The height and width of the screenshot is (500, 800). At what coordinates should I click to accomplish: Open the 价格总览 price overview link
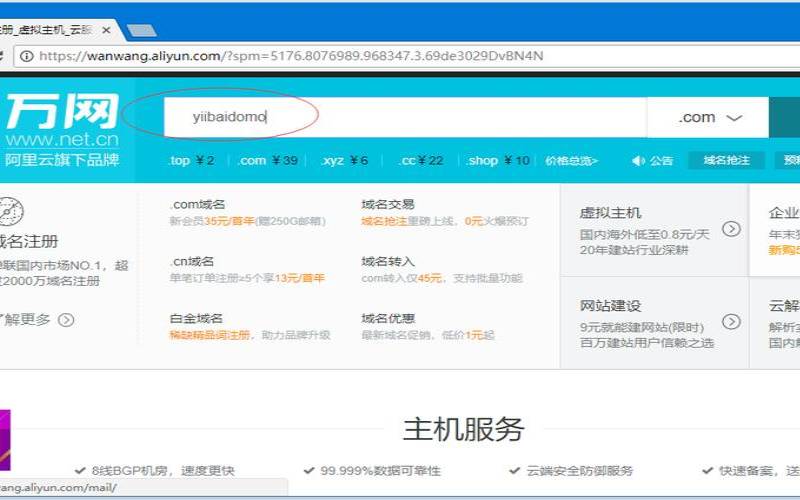[571, 161]
